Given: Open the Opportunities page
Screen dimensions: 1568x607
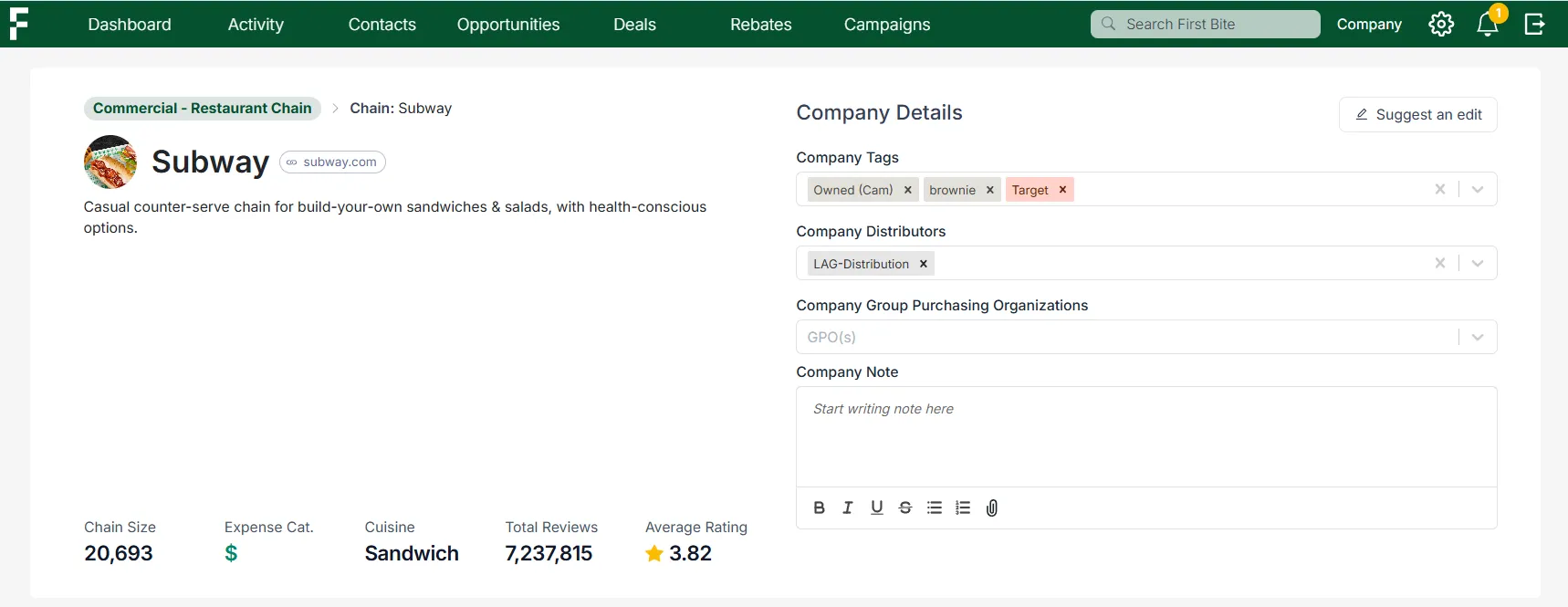Looking at the screenshot, I should coord(508,25).
